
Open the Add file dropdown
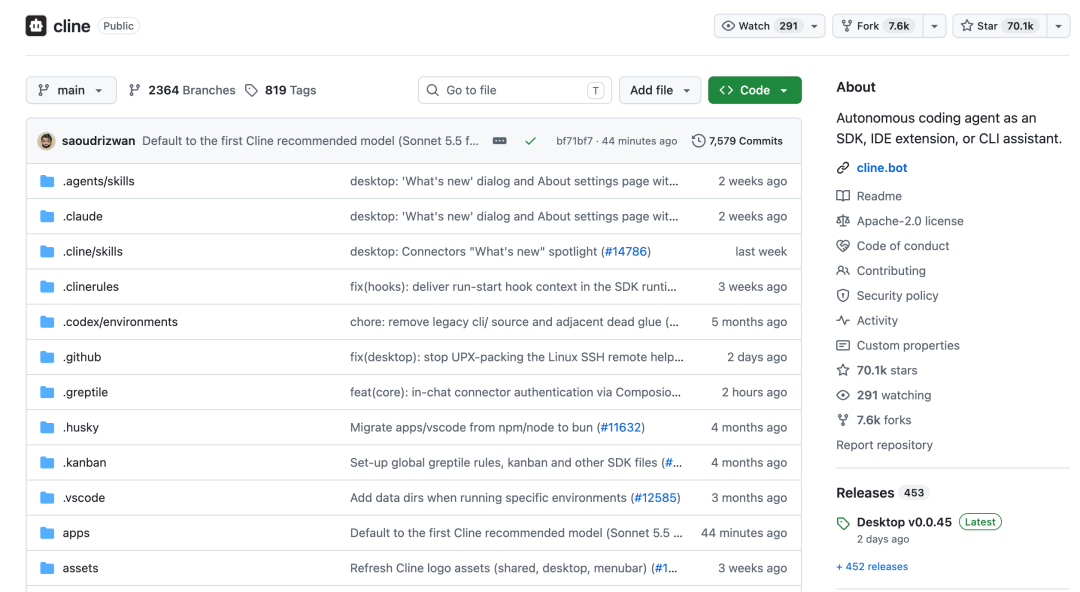coord(660,90)
